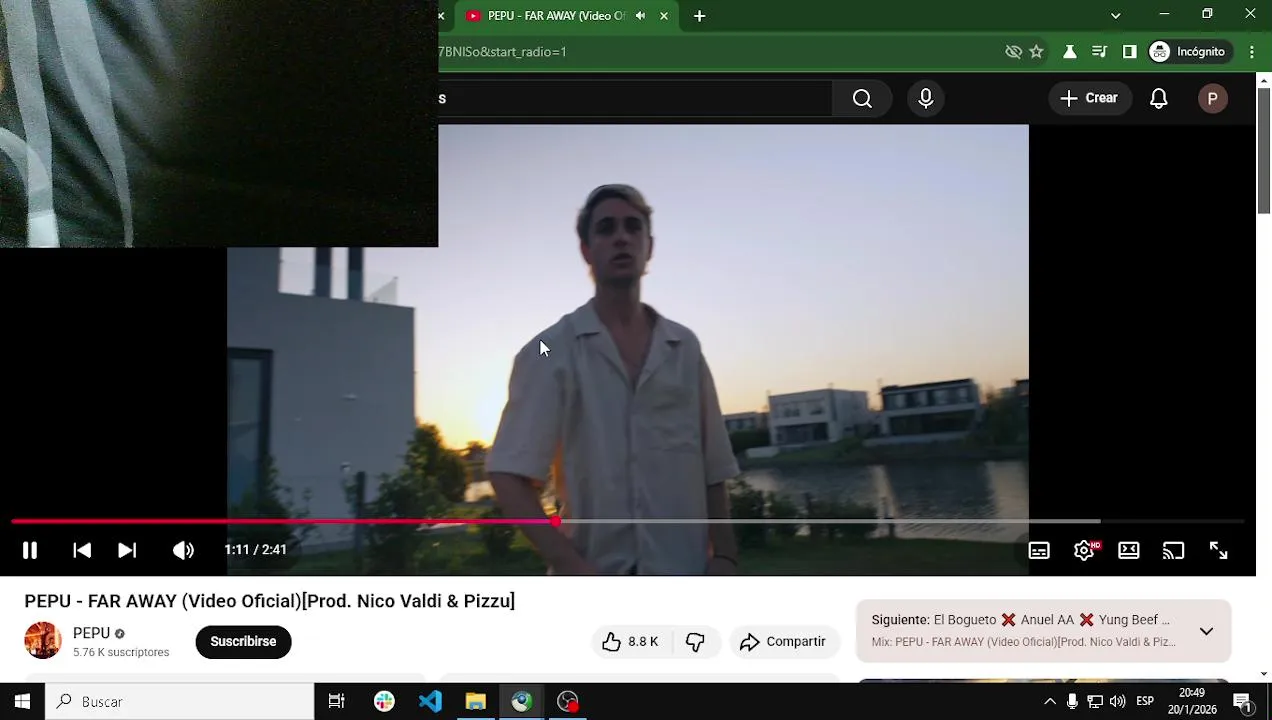Mute the player volume

pos(183,550)
